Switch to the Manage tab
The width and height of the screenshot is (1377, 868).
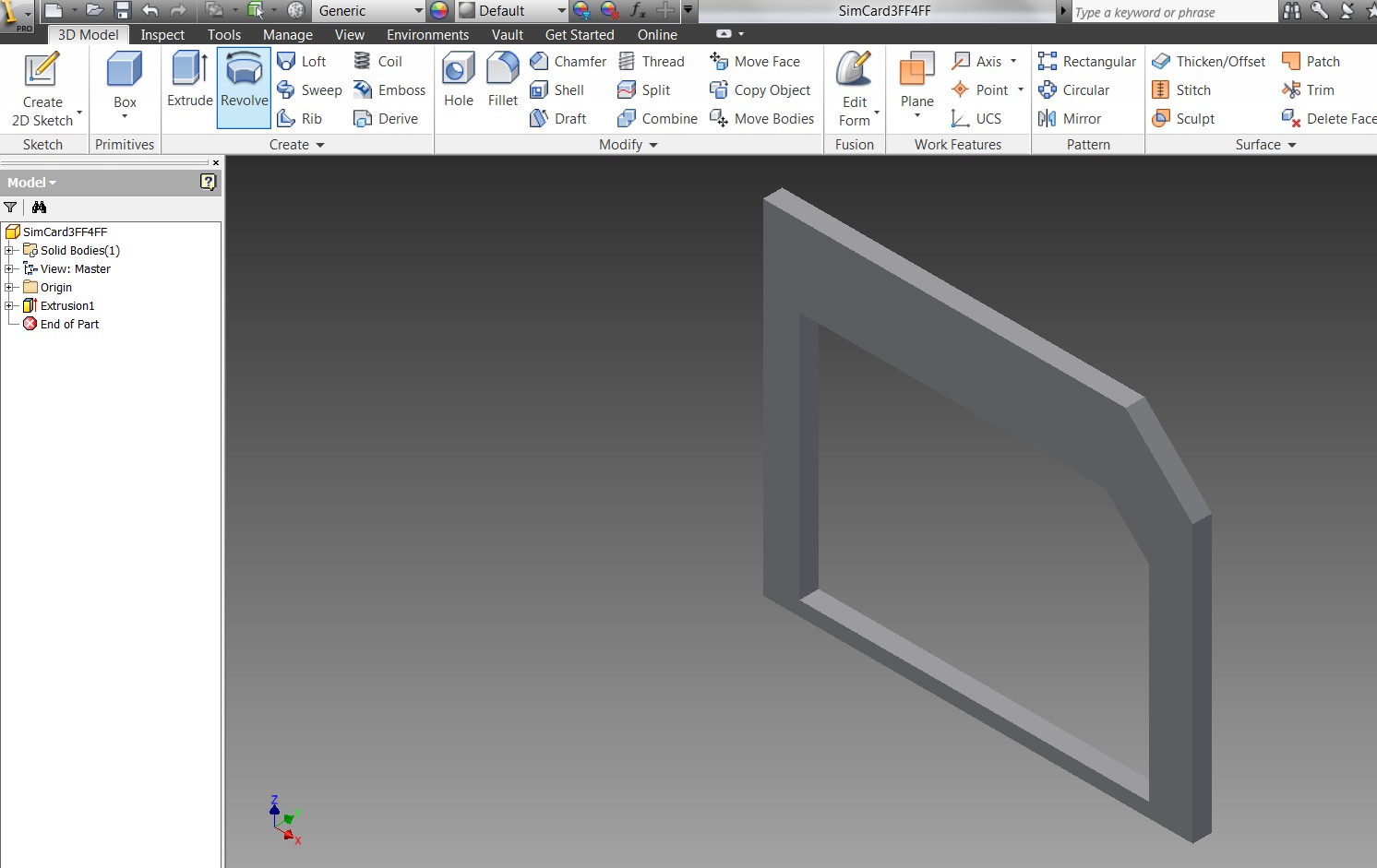(x=288, y=35)
